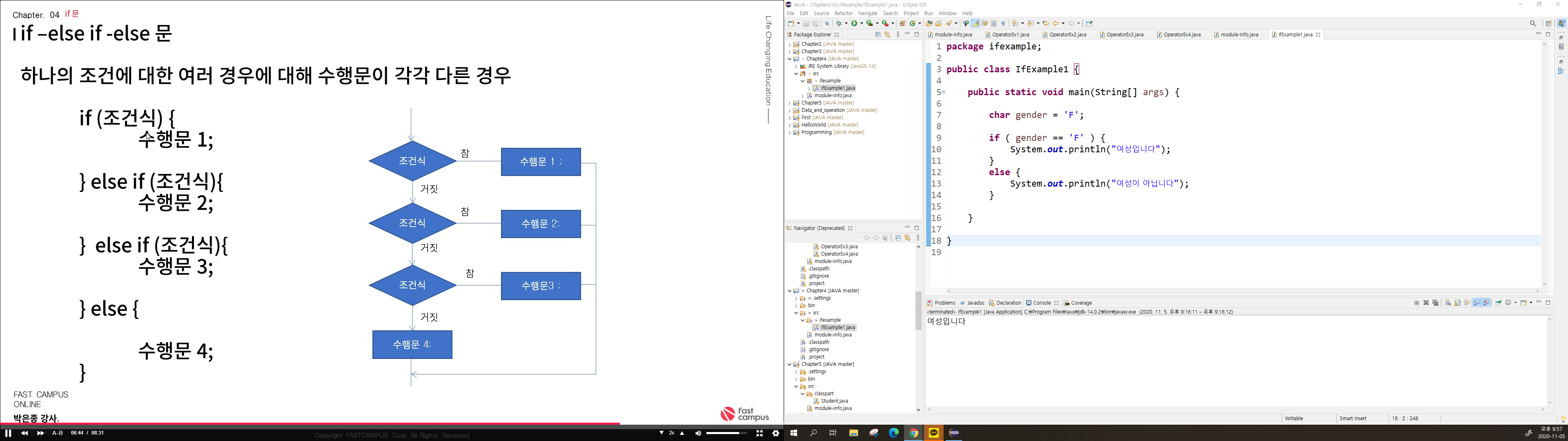This screenshot has width=1568, height=441.
Task: Click the A-B repeat button in player
Action: click(x=57, y=433)
